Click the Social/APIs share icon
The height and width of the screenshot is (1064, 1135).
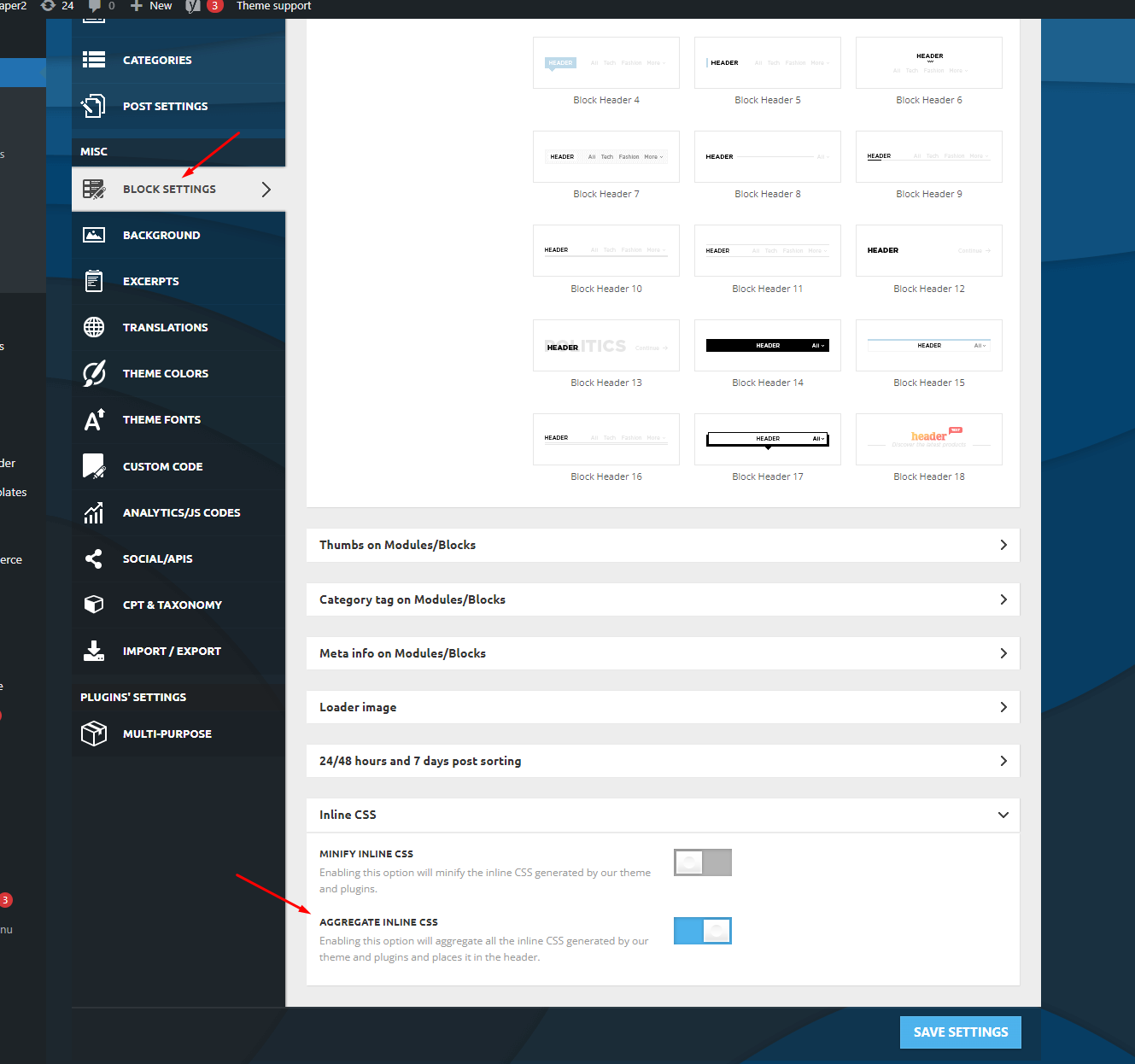coord(94,558)
